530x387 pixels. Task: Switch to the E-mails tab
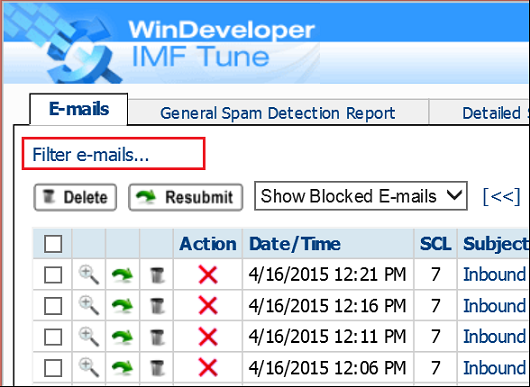coord(79,109)
